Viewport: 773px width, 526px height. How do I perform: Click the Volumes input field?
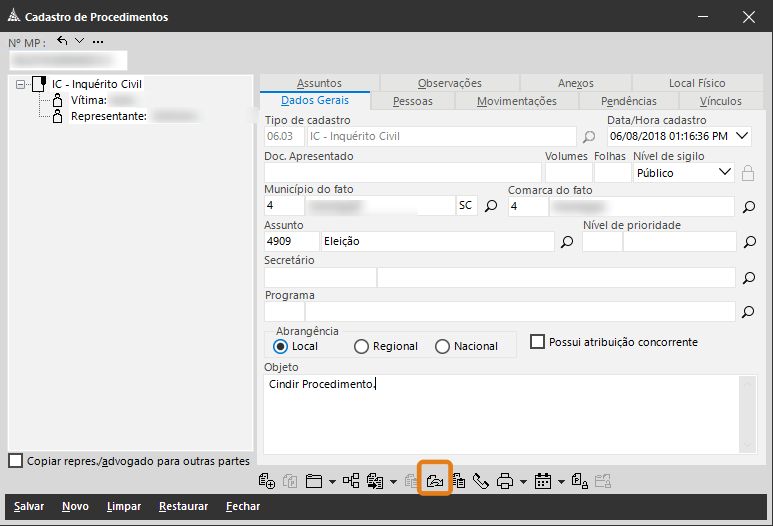point(568,173)
